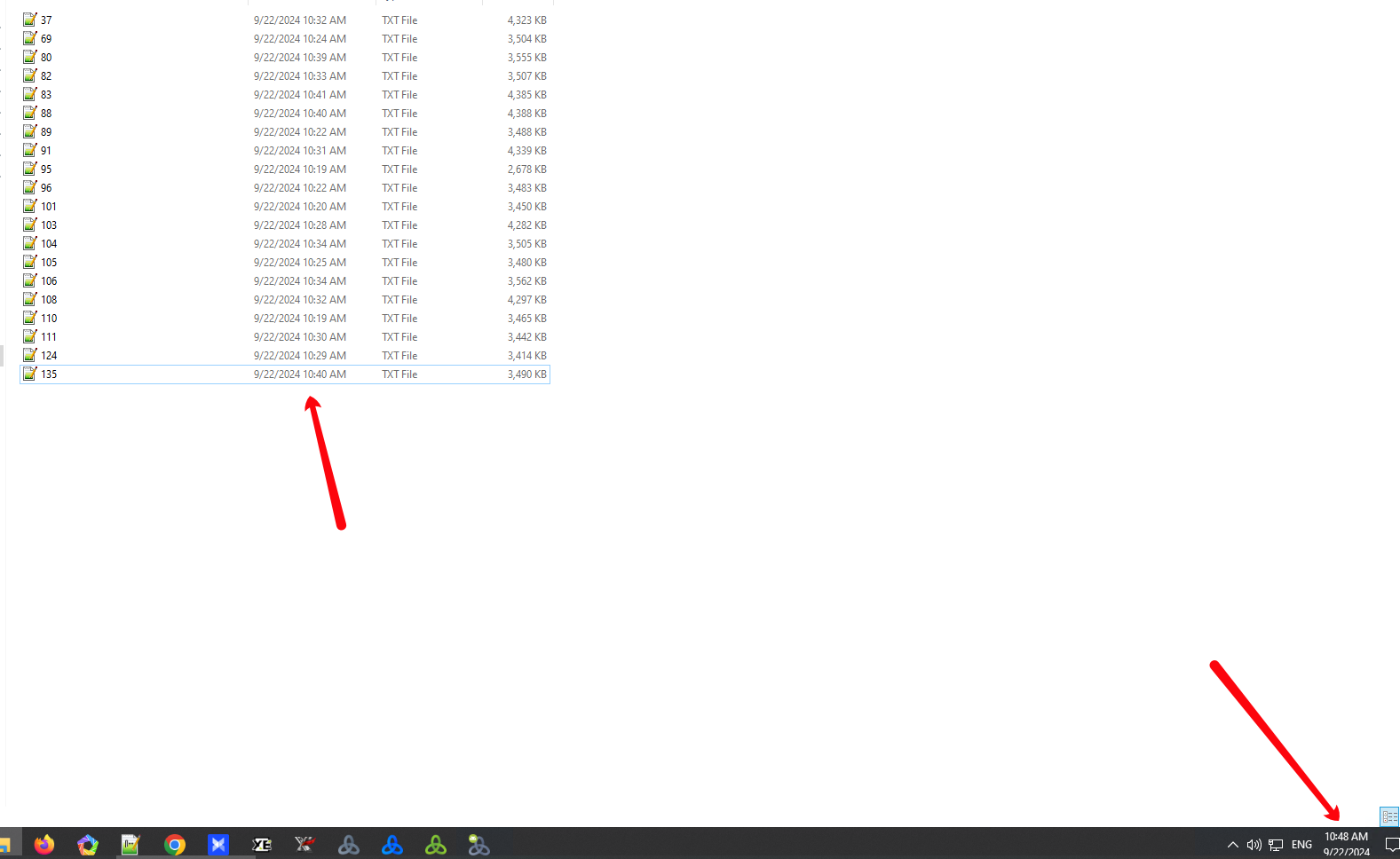Click the file icon of file 80
This screenshot has height=859, width=1400.
click(x=30, y=57)
